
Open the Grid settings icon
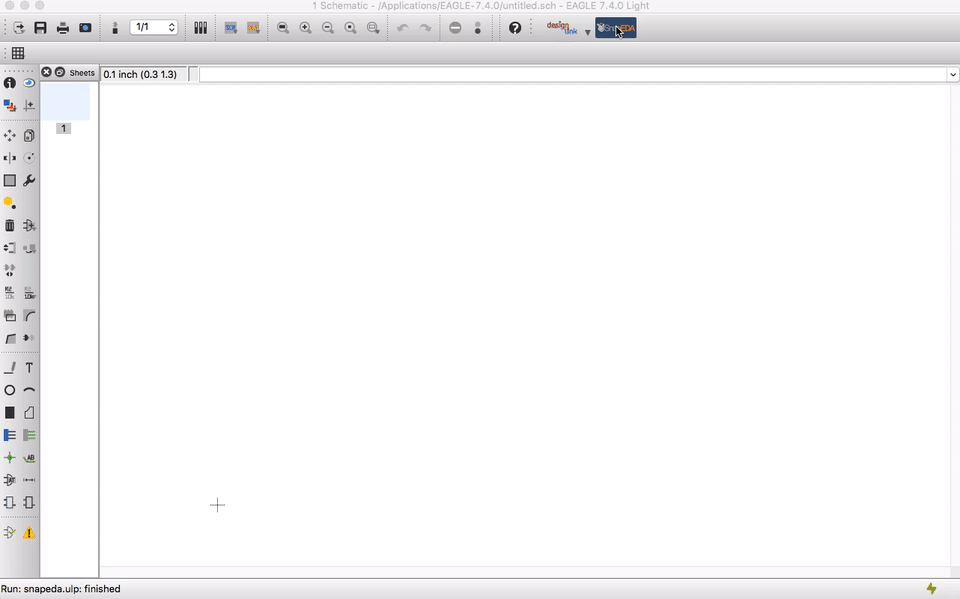coord(18,53)
